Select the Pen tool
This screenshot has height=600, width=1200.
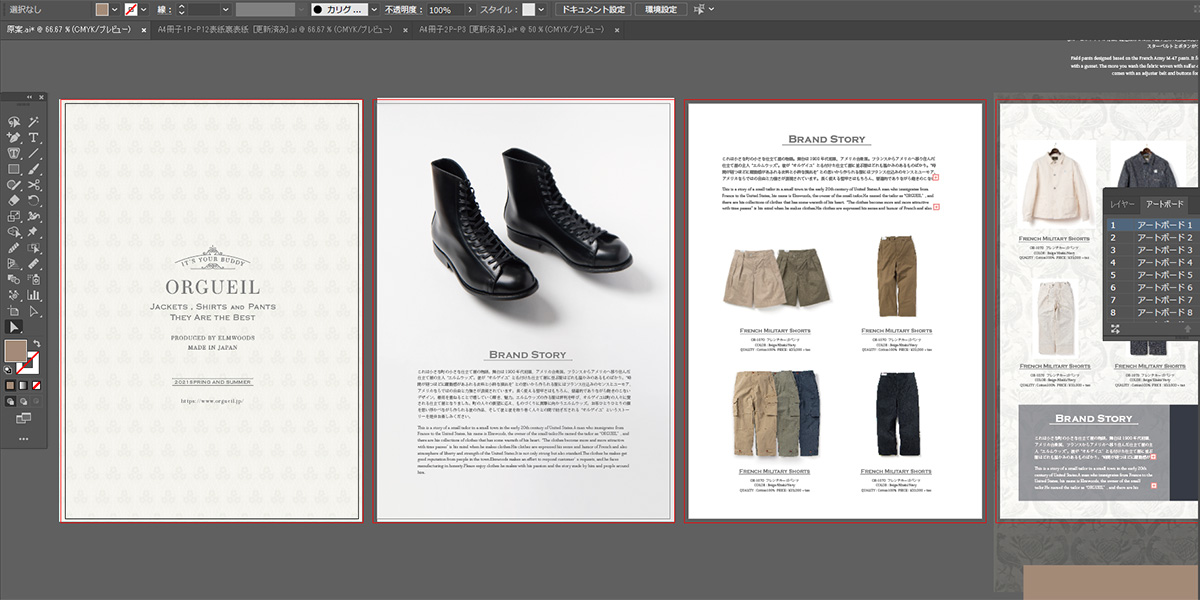coord(14,138)
